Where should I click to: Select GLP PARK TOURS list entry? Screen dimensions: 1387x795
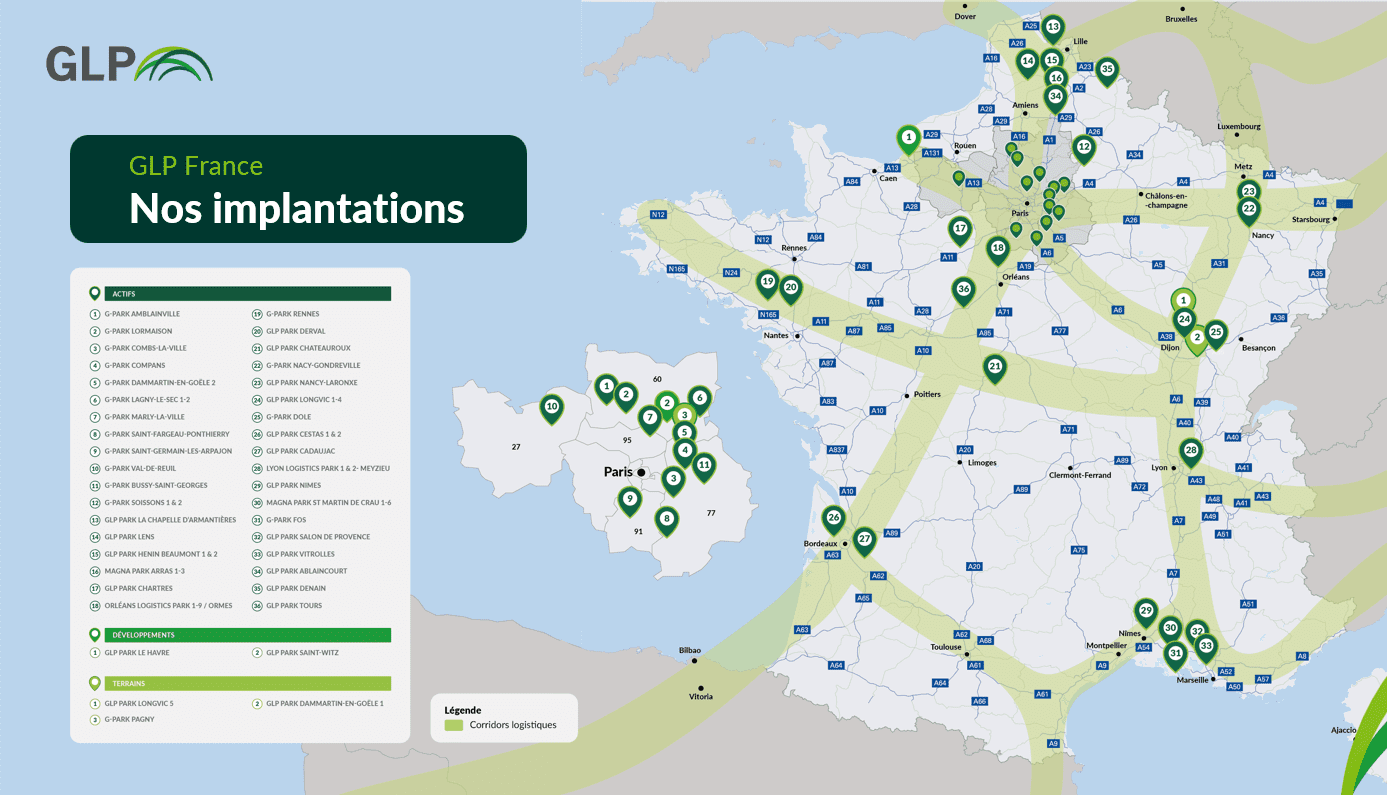293,606
